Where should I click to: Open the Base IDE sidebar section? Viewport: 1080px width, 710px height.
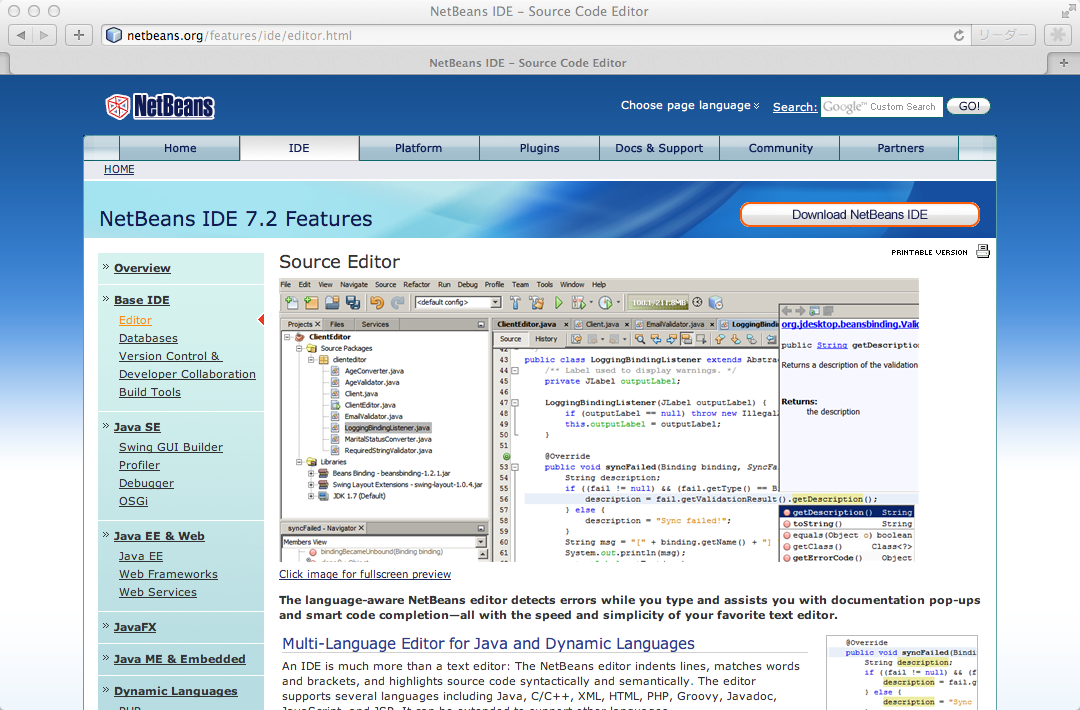tap(142, 300)
